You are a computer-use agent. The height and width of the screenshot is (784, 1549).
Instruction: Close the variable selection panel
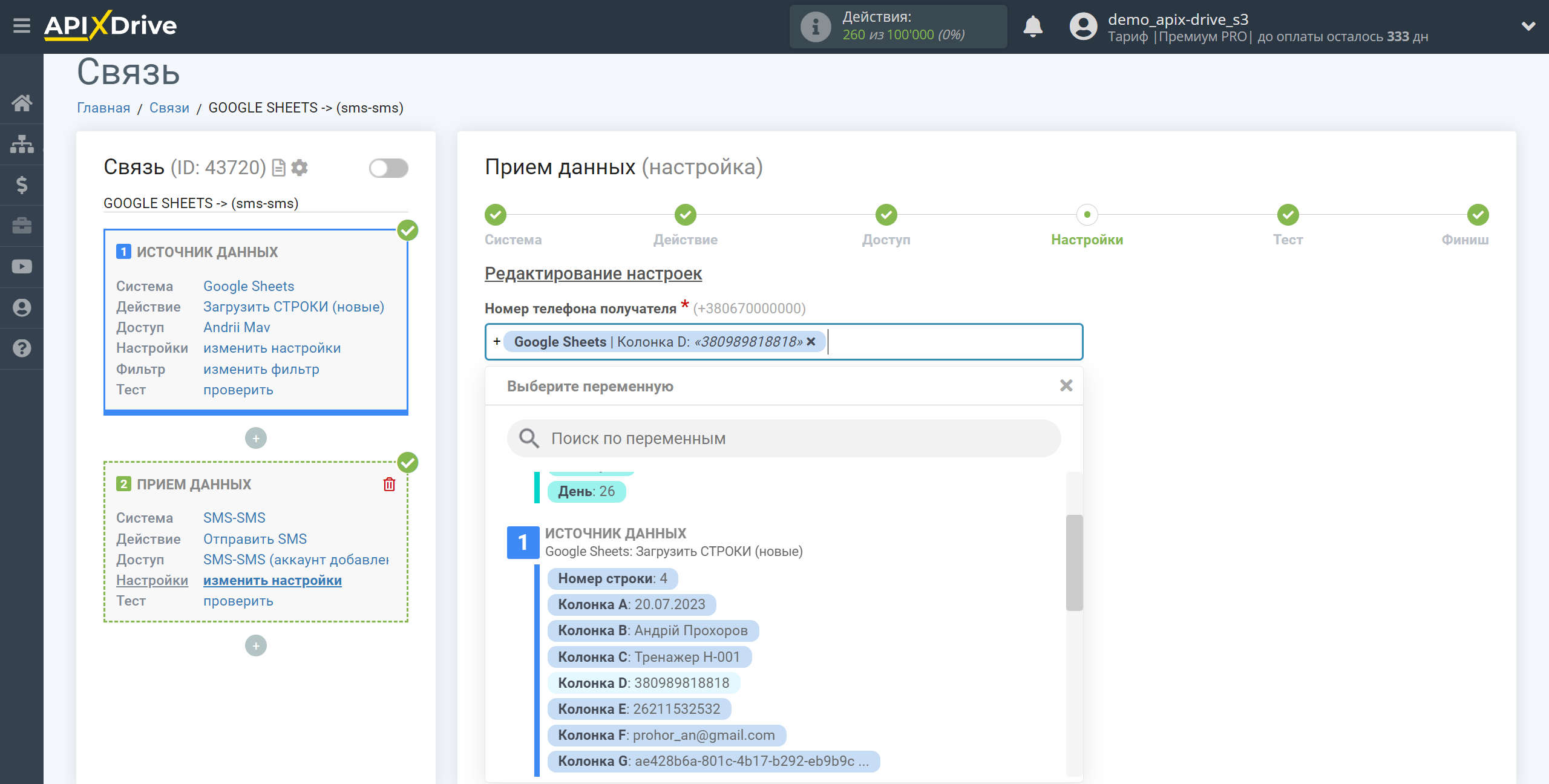click(x=1066, y=386)
